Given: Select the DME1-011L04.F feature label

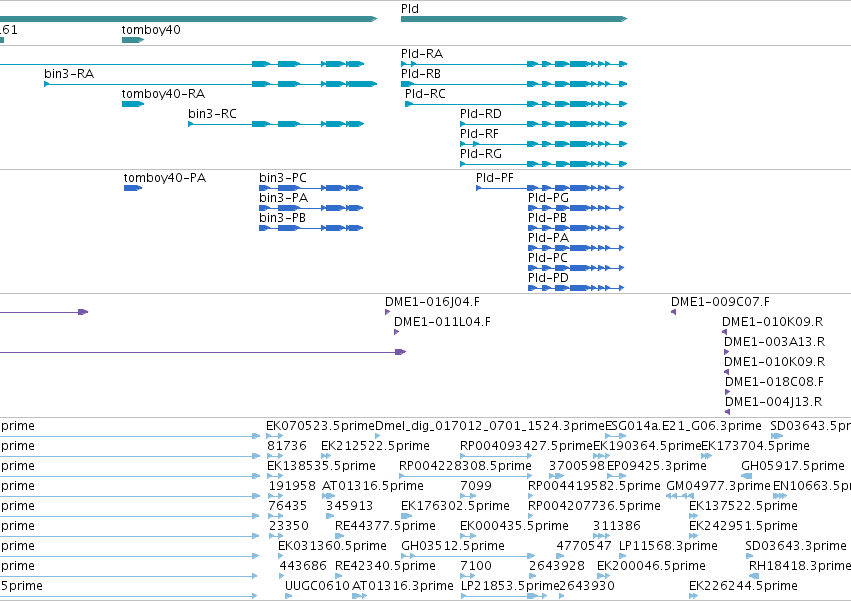Looking at the screenshot, I should 442,322.
